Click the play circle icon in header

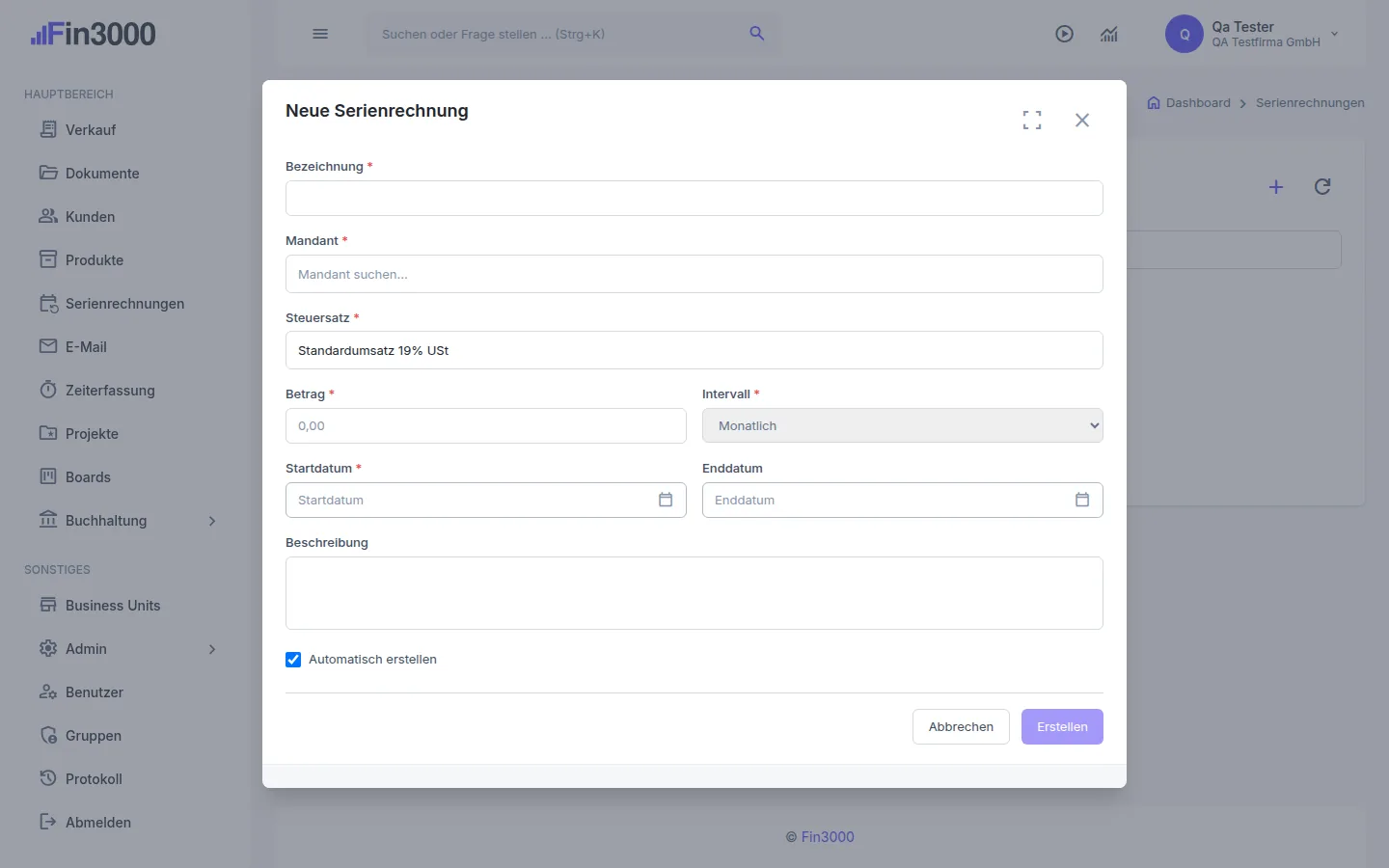tap(1065, 34)
